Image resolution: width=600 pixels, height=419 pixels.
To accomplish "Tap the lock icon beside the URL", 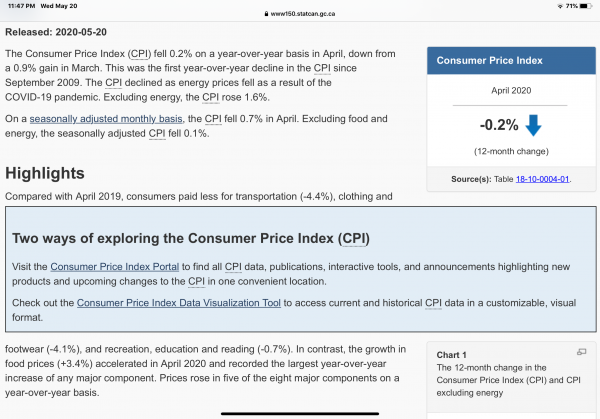I will [x=264, y=15].
